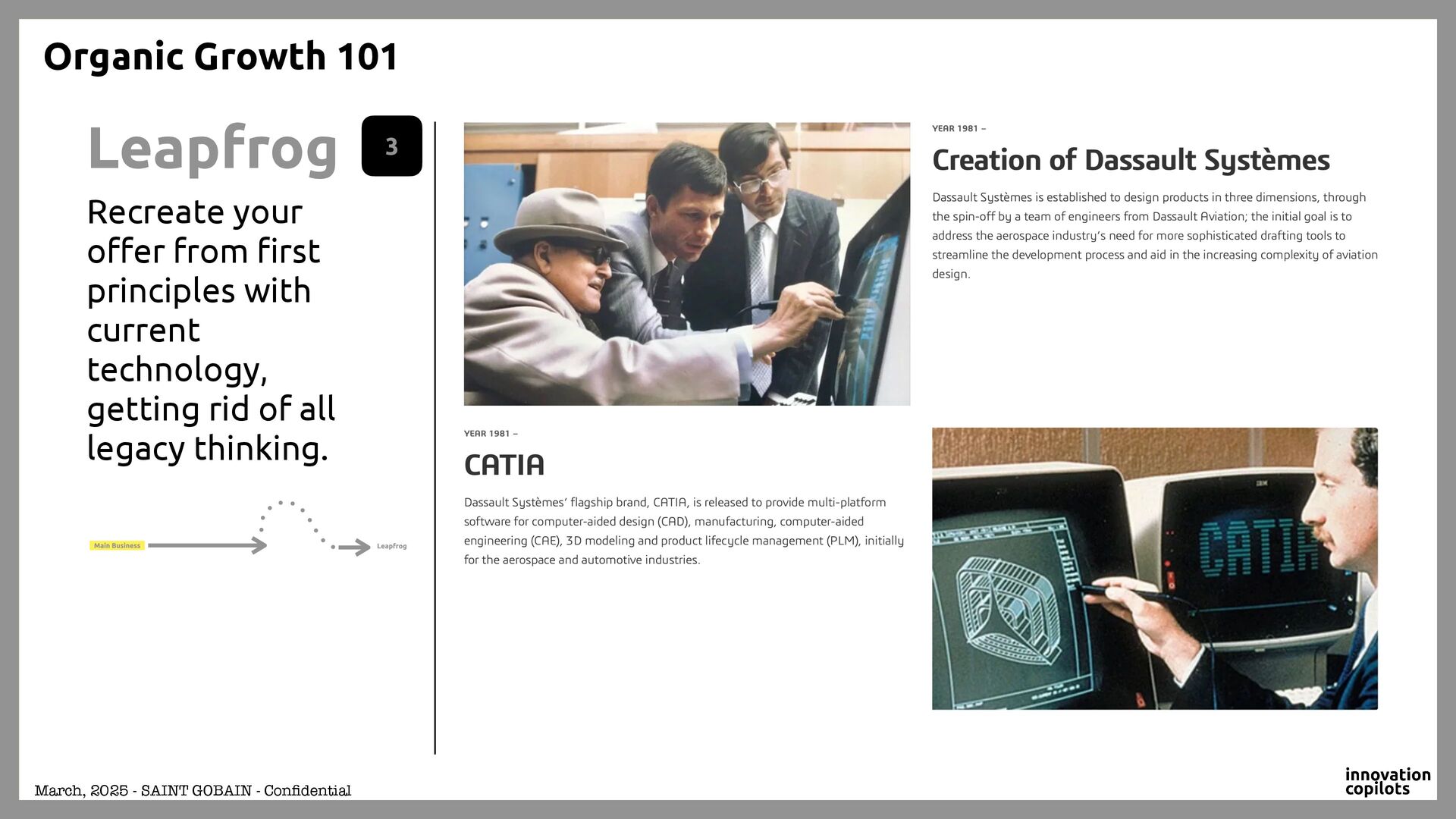The height and width of the screenshot is (819, 1456).
Task: Click the YEAR 1981 label above CATIA
Action: click(x=490, y=434)
